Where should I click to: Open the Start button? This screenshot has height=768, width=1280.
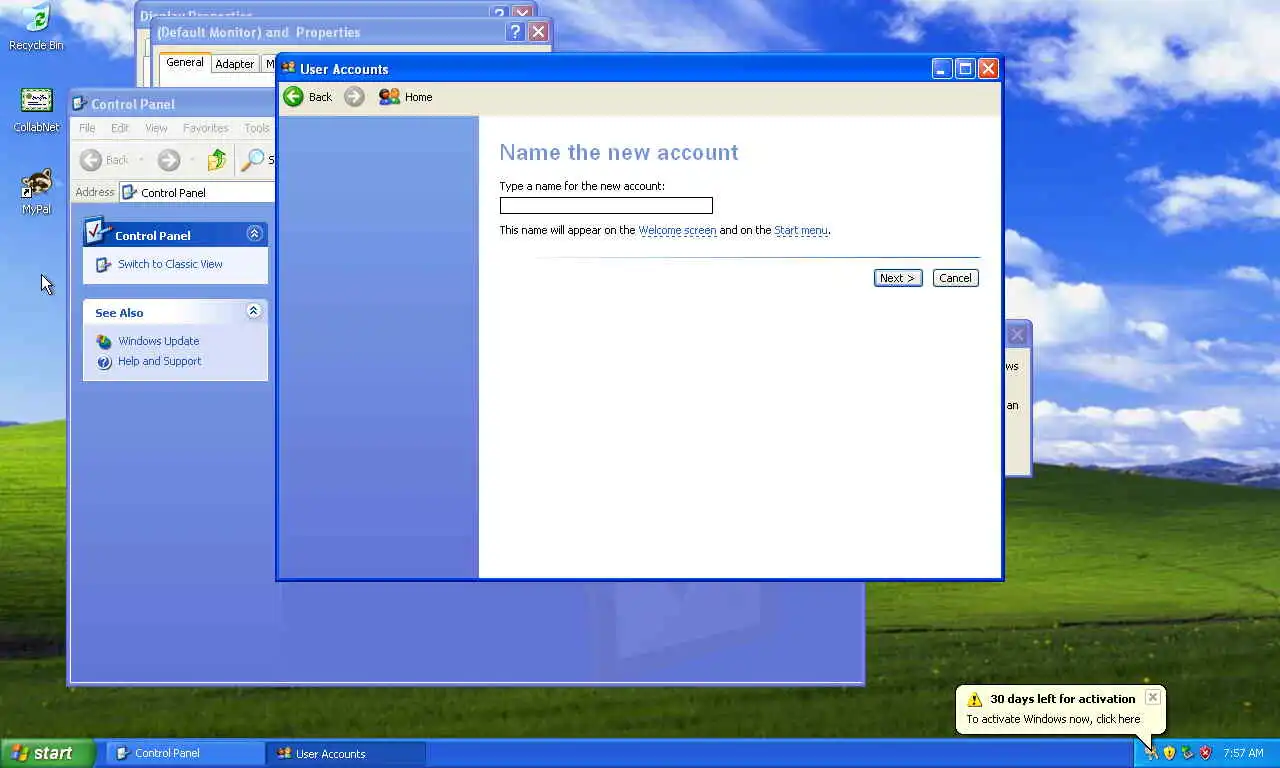point(47,753)
